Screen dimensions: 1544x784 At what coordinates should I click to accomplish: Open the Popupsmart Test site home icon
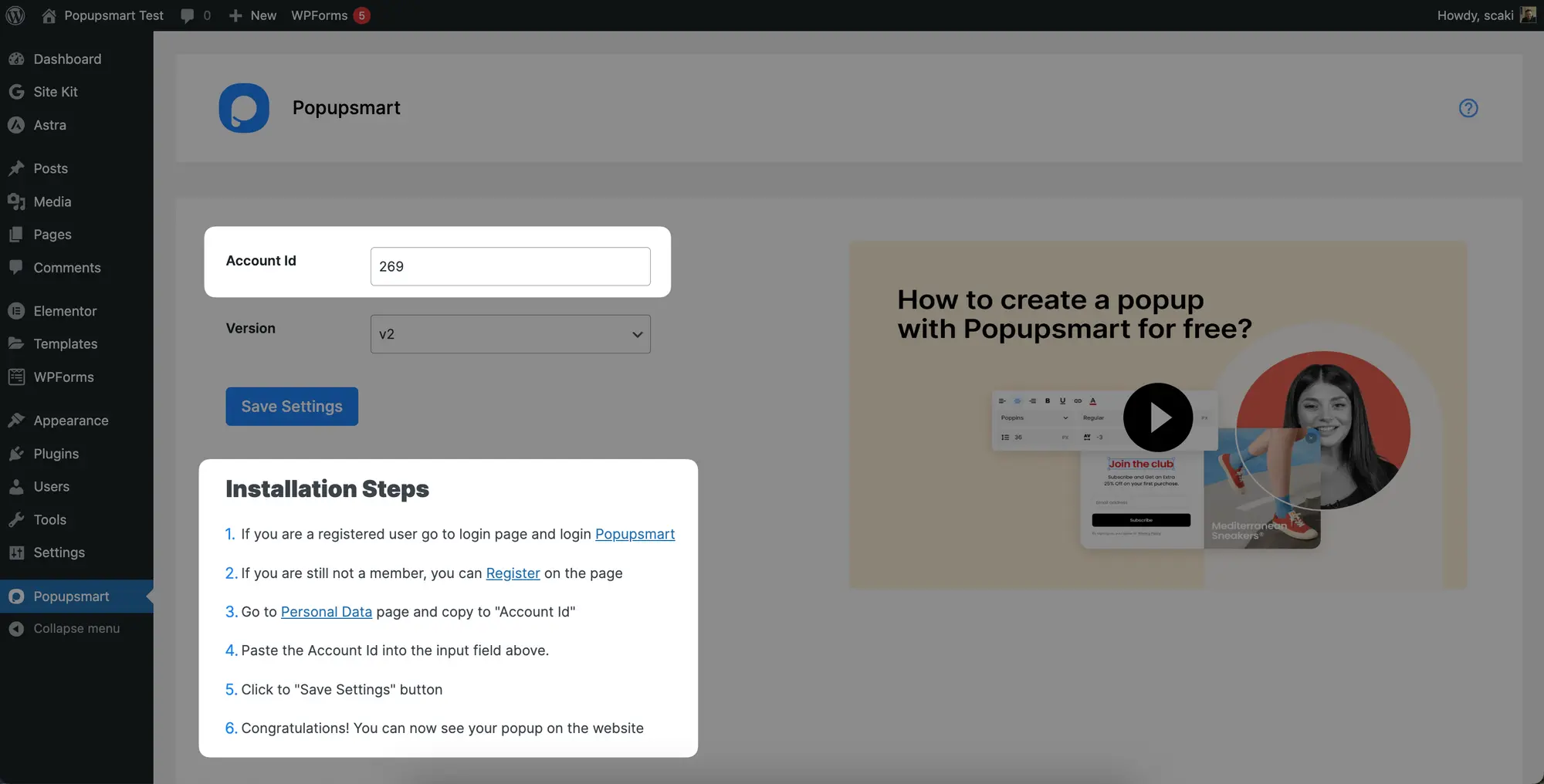49,15
